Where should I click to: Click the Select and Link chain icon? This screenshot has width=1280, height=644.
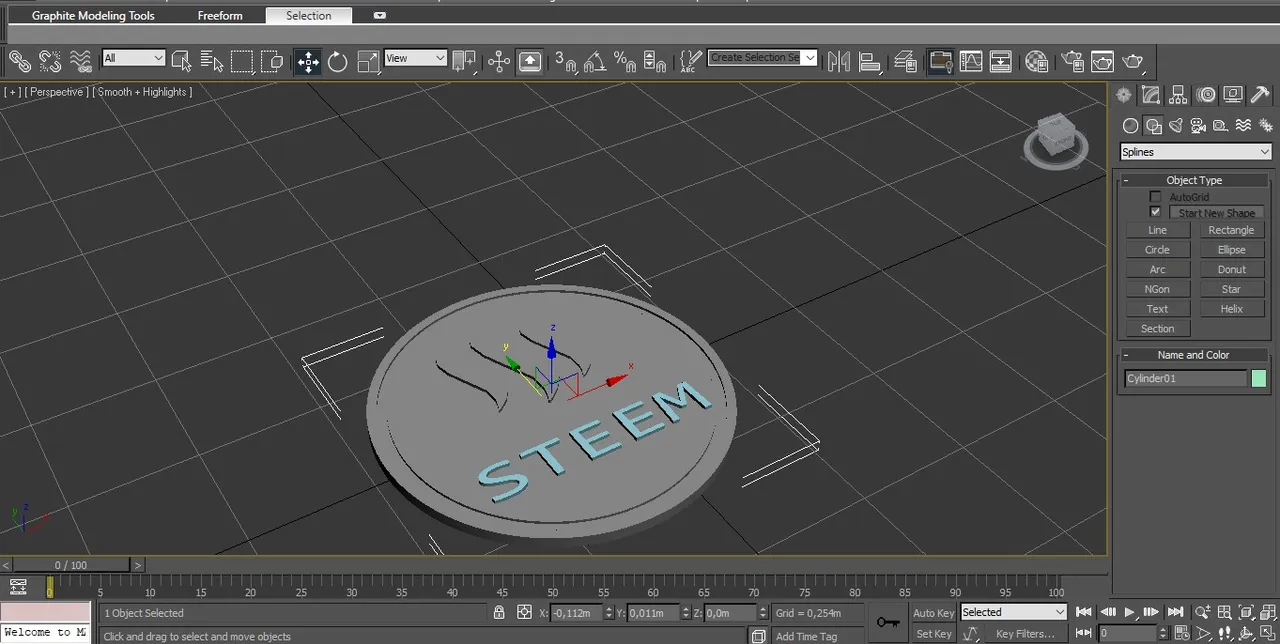coord(20,61)
